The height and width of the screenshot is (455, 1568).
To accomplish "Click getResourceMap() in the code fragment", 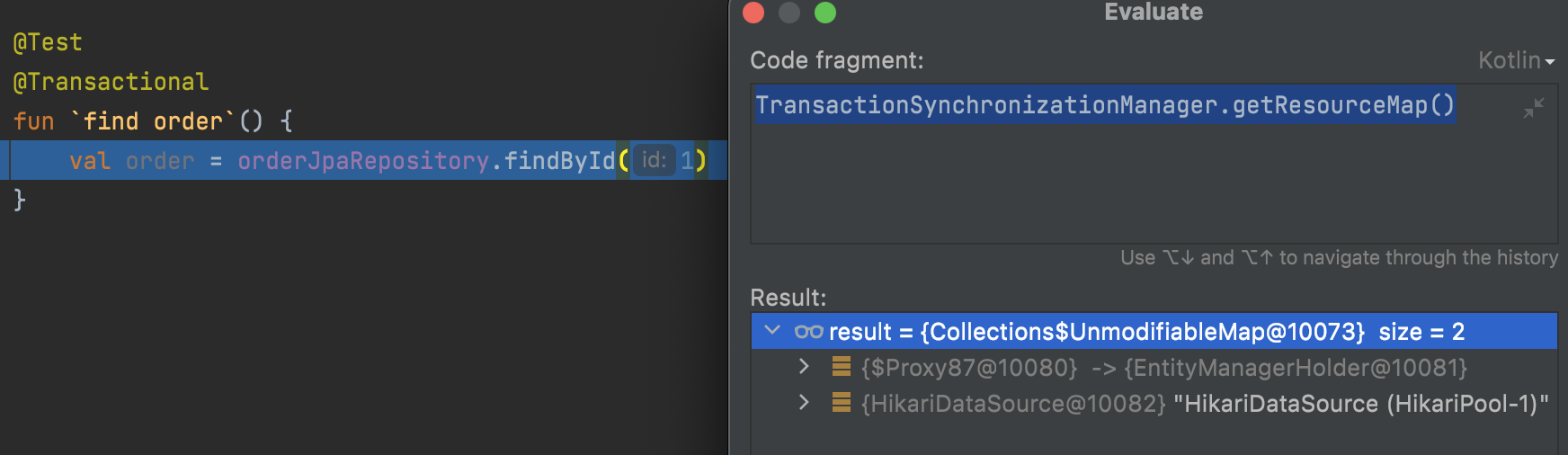I will [1343, 105].
